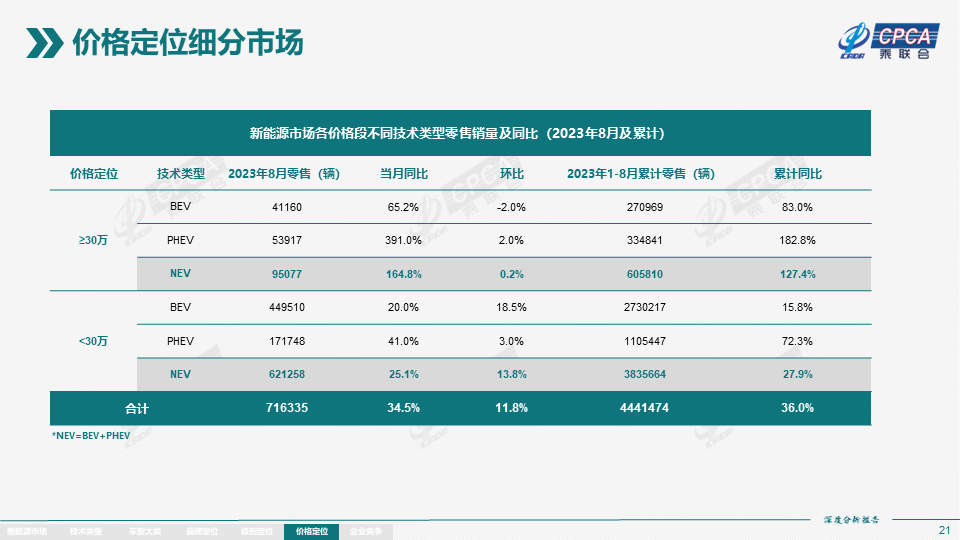Click the 价格定位细分市场 slide title
This screenshot has height=540, width=960.
click(188, 44)
